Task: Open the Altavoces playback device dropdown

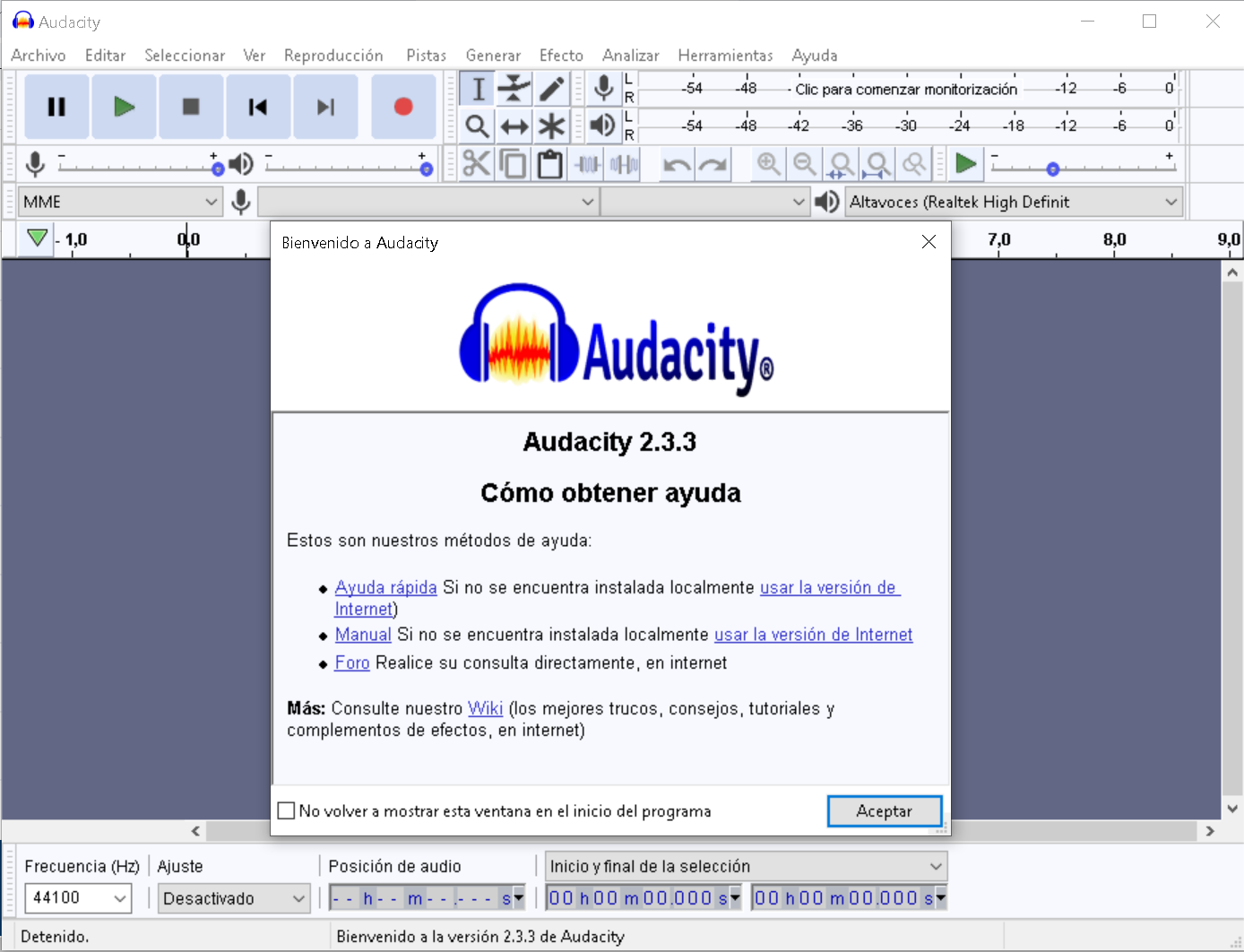Action: [x=1014, y=202]
